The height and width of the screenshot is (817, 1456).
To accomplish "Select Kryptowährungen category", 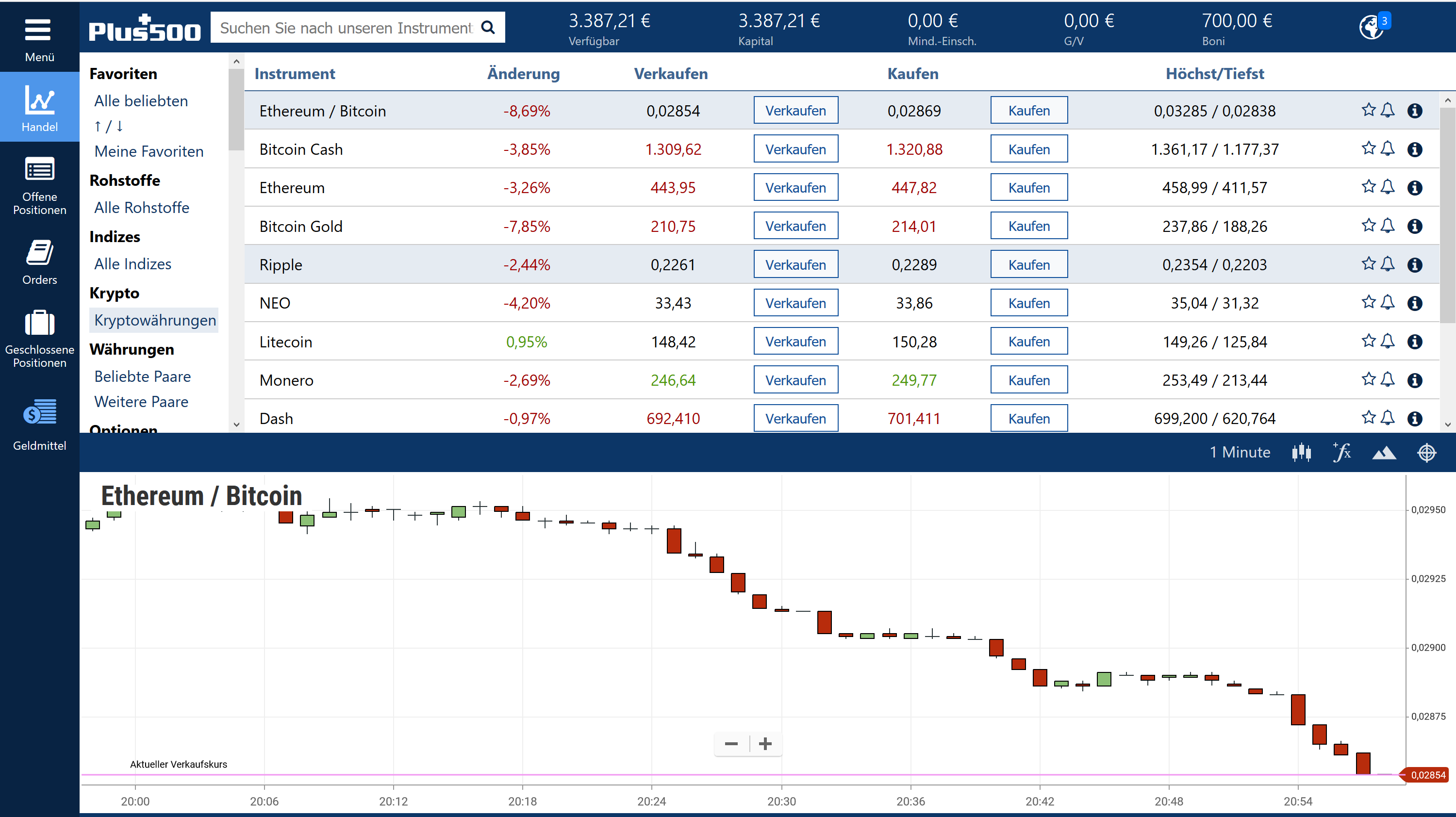I will point(154,320).
